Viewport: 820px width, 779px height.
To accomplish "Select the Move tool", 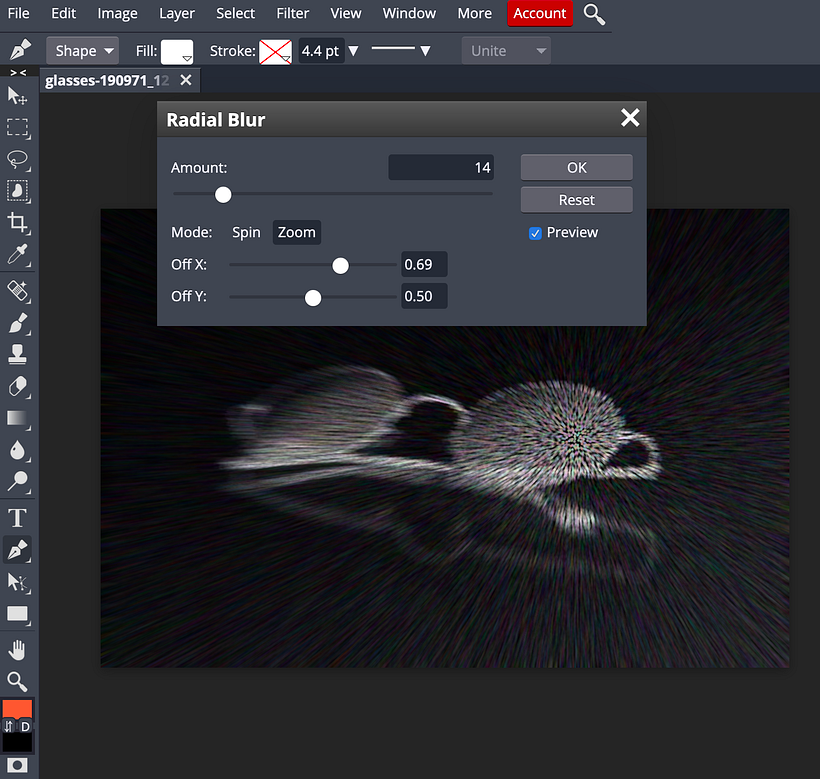I will tap(17, 97).
